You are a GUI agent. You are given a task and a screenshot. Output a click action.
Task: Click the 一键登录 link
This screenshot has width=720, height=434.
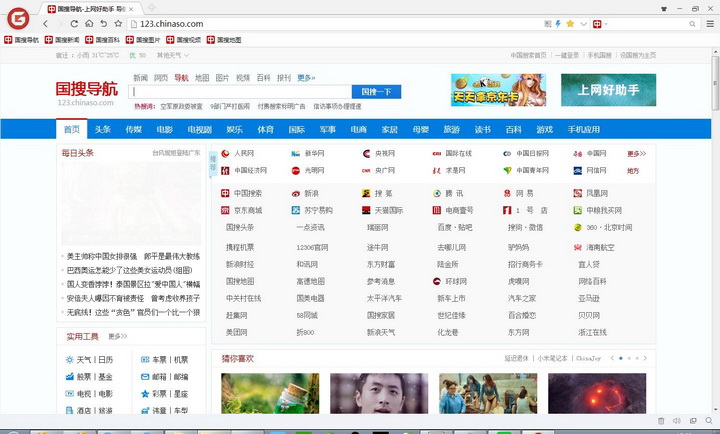tap(567, 56)
